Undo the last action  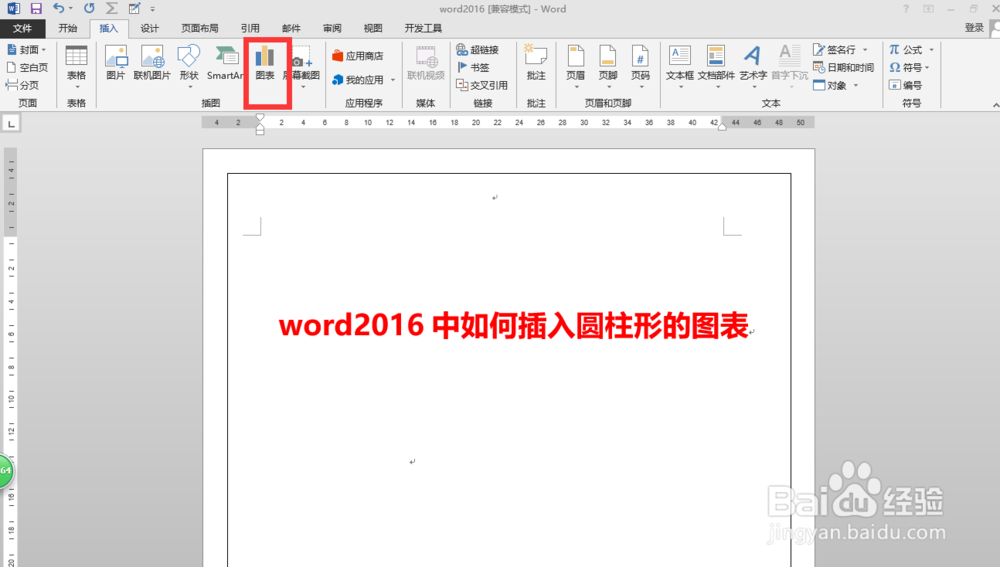58,9
